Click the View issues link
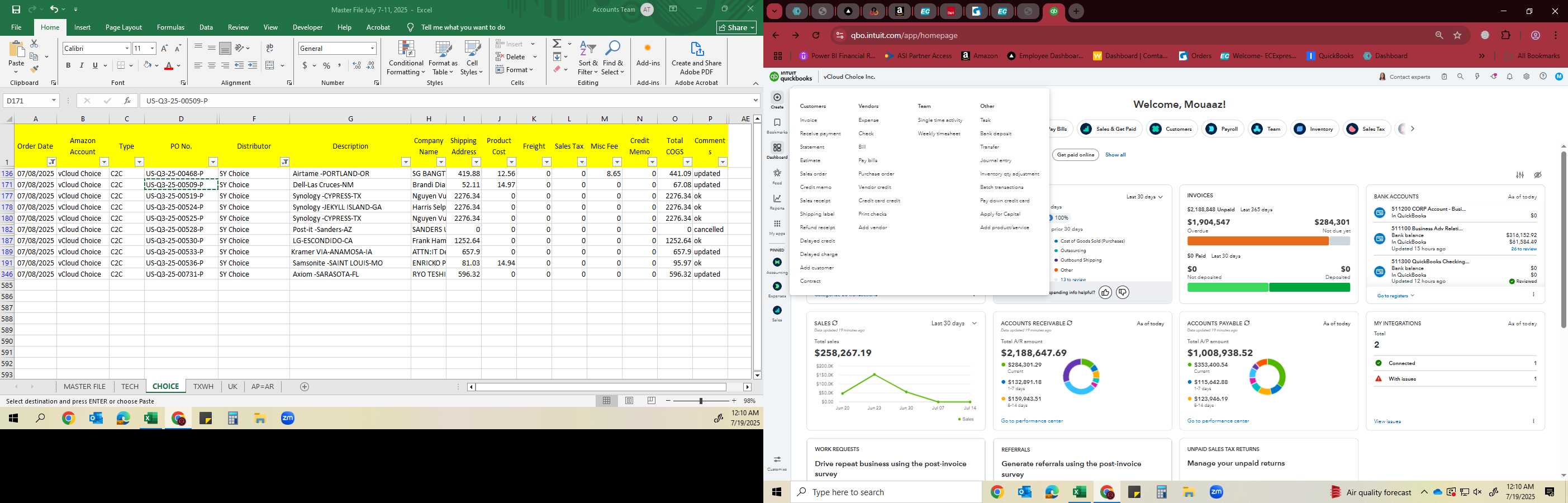Viewport: 1568px width, 503px height. [1387, 421]
